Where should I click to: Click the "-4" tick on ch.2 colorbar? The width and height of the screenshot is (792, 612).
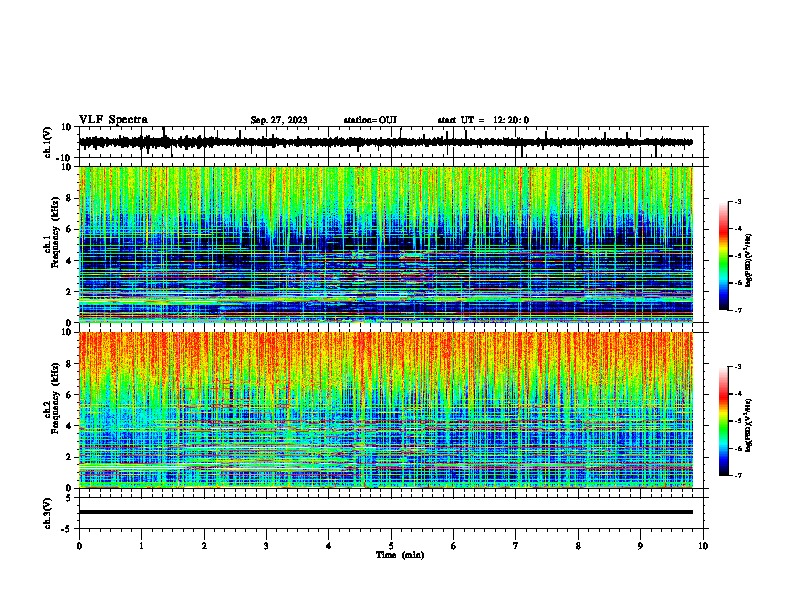[x=737, y=394]
